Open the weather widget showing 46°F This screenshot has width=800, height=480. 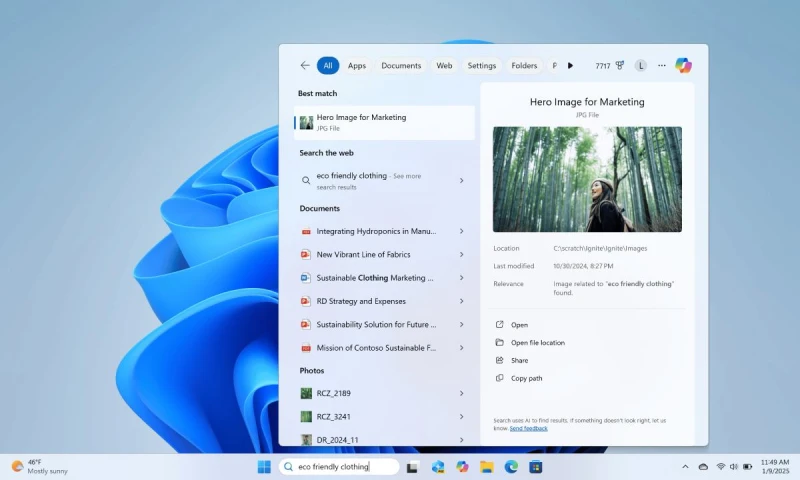[x=40, y=467]
